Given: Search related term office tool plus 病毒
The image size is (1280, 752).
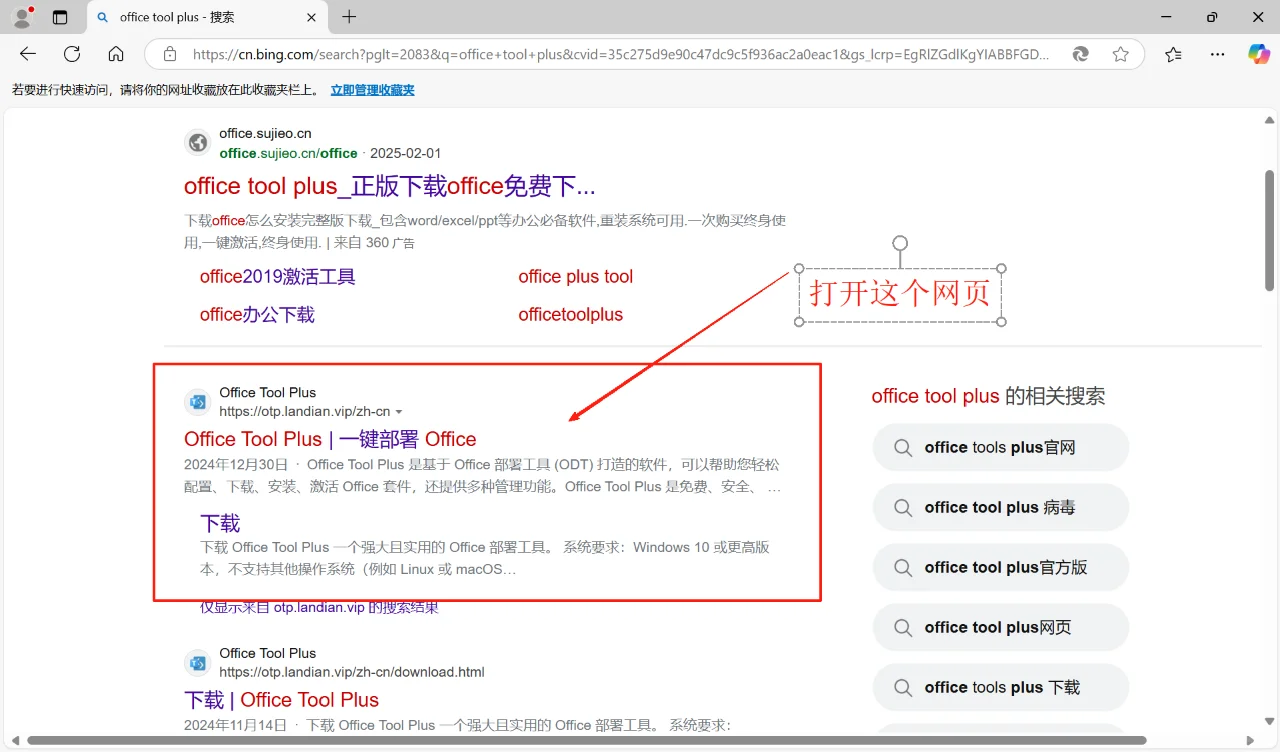Looking at the screenshot, I should point(1000,507).
